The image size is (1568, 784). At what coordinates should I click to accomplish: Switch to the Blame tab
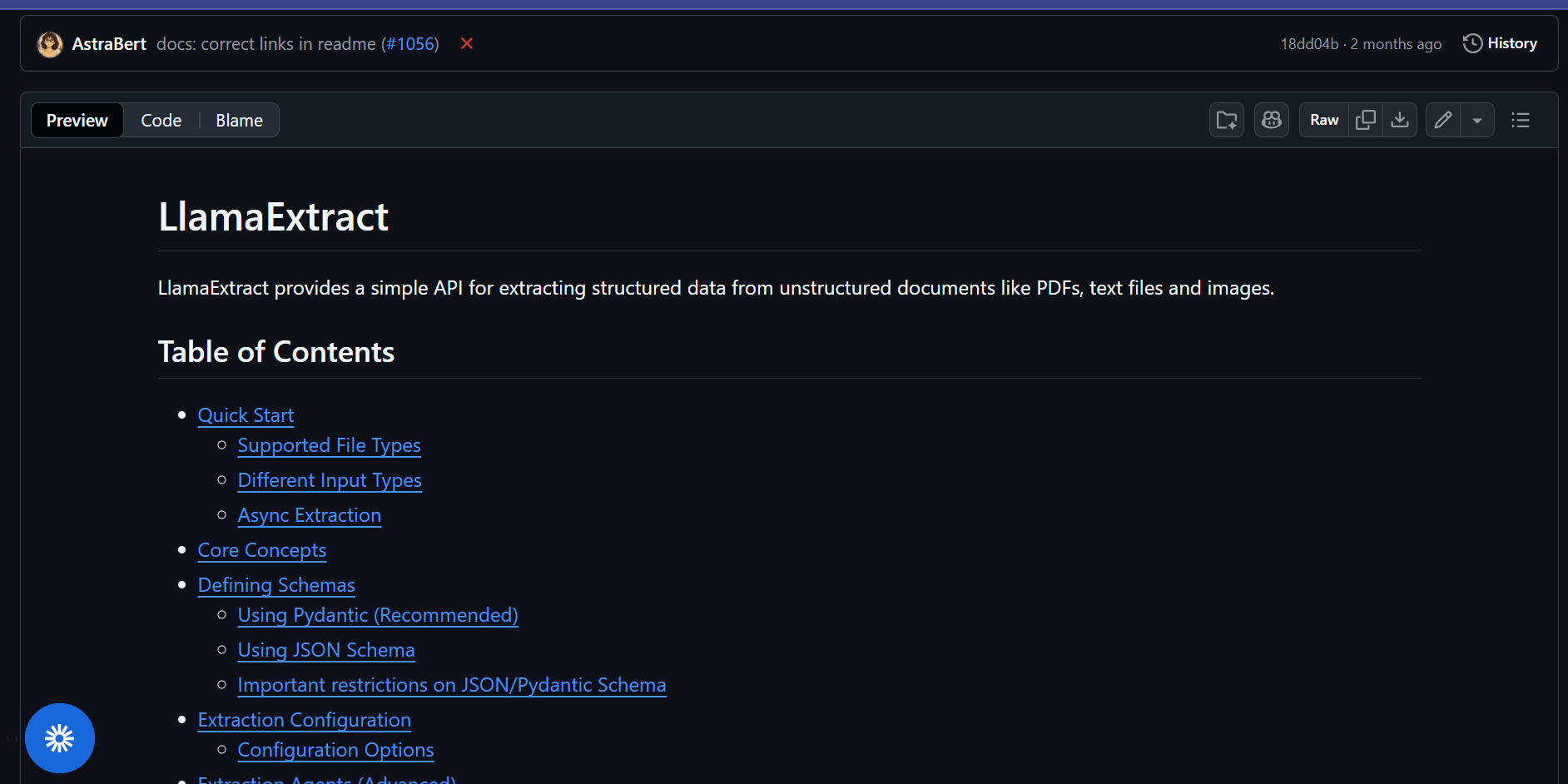point(239,121)
